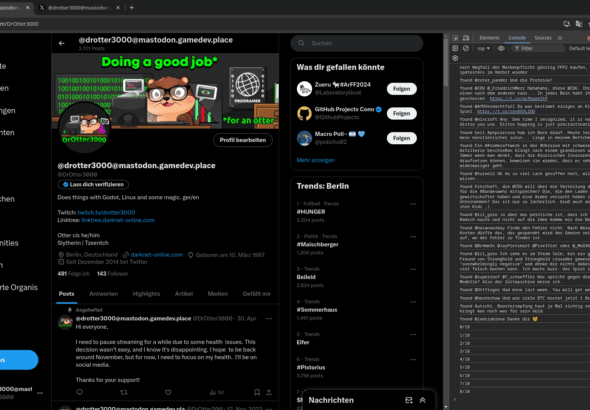Open the #Maischberger trend

click(x=317, y=244)
